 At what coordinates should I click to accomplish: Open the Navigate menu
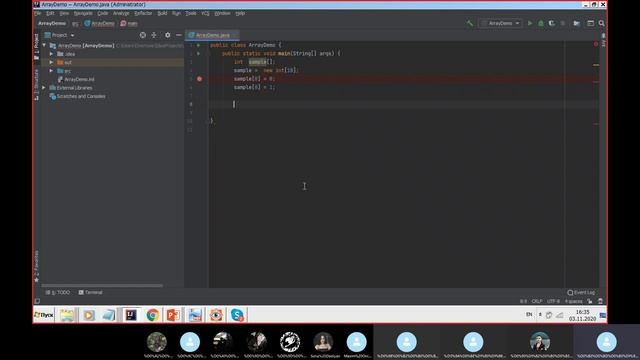pyautogui.click(x=83, y=13)
